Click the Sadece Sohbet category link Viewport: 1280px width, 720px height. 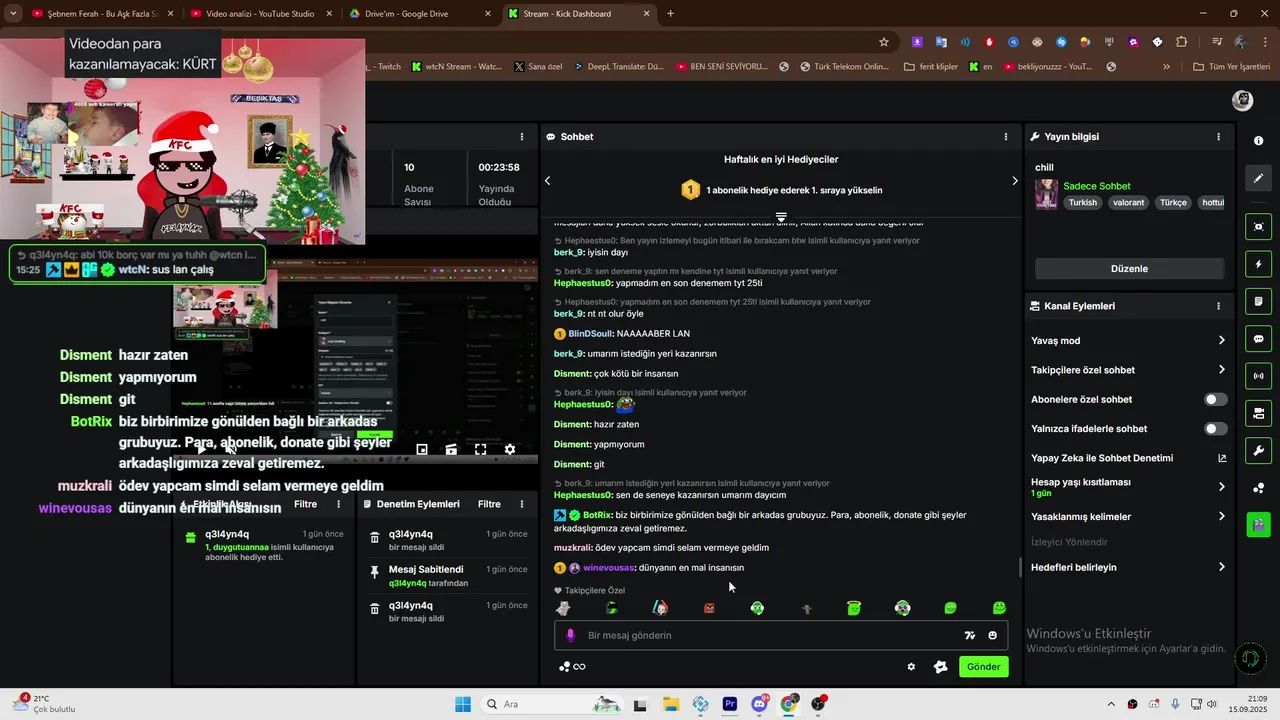click(x=1097, y=186)
